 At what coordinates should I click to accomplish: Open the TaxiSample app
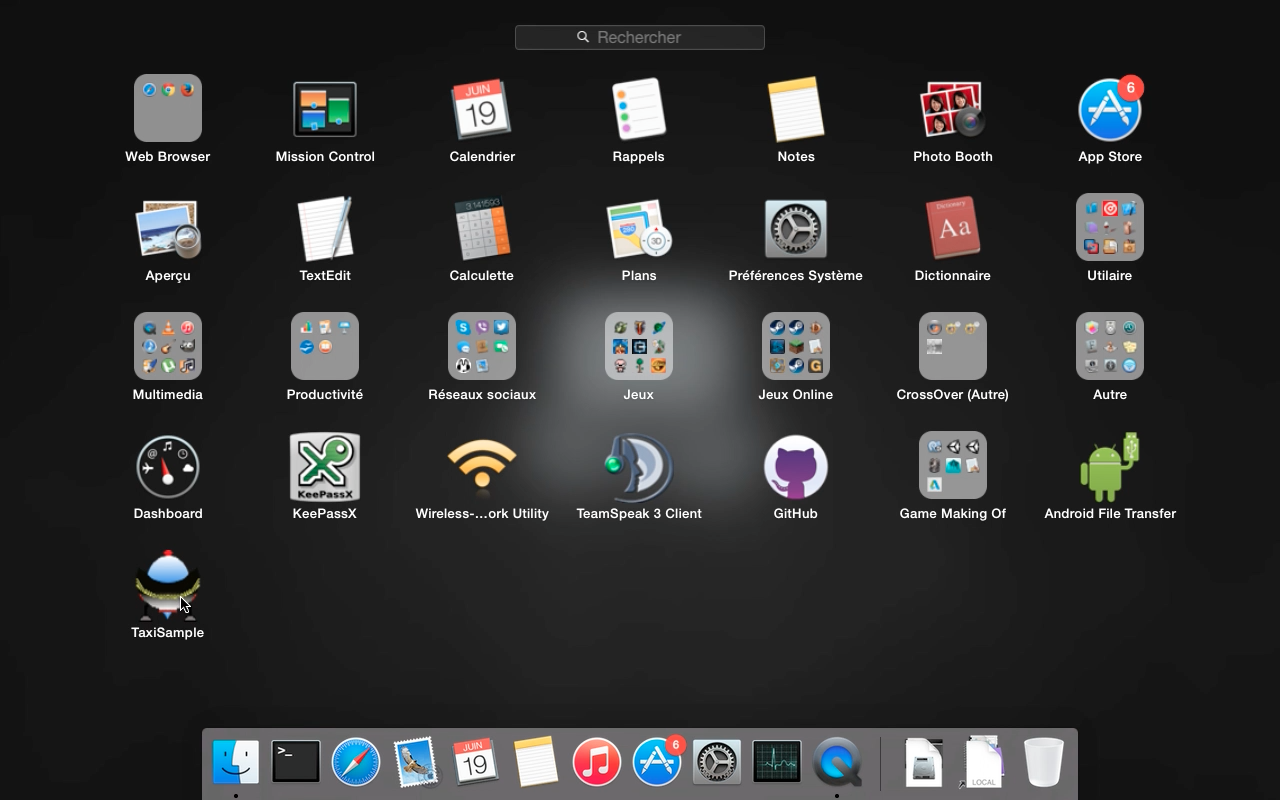tap(167, 586)
